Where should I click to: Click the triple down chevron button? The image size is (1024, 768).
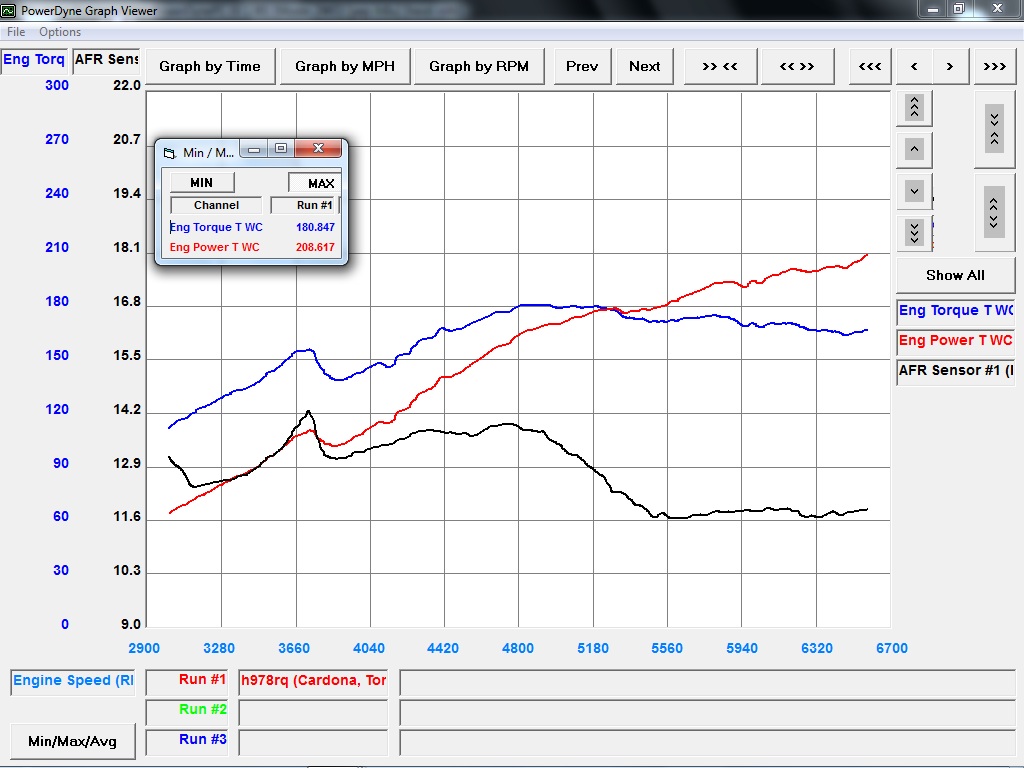914,232
